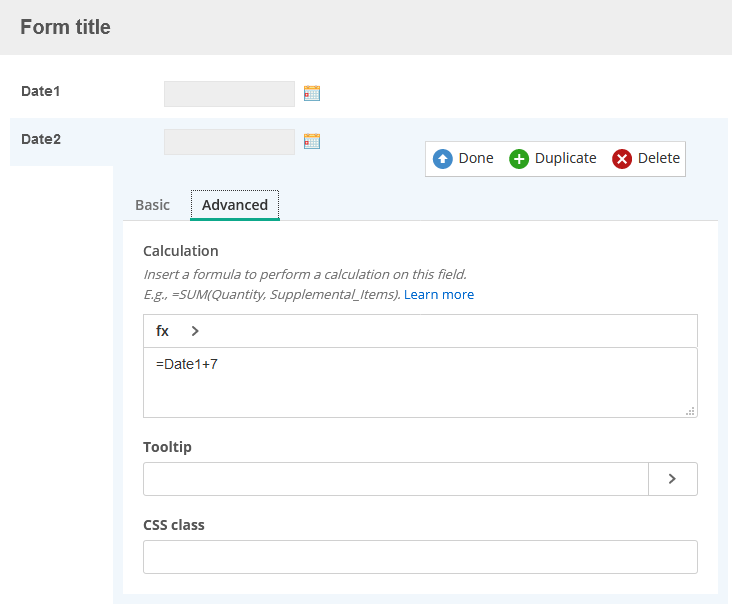Select the Advanced tab

[x=235, y=205]
